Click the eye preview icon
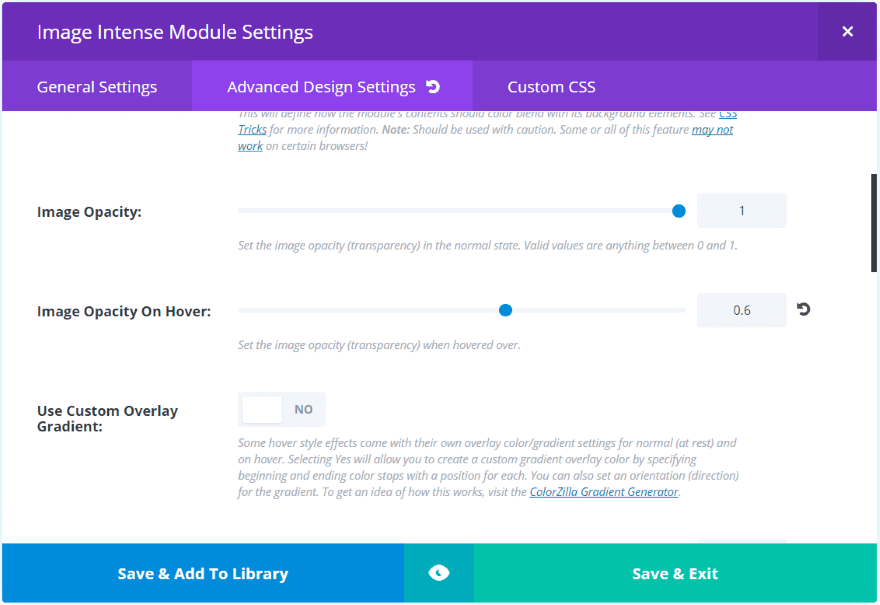This screenshot has height=605, width=880. tap(438, 573)
